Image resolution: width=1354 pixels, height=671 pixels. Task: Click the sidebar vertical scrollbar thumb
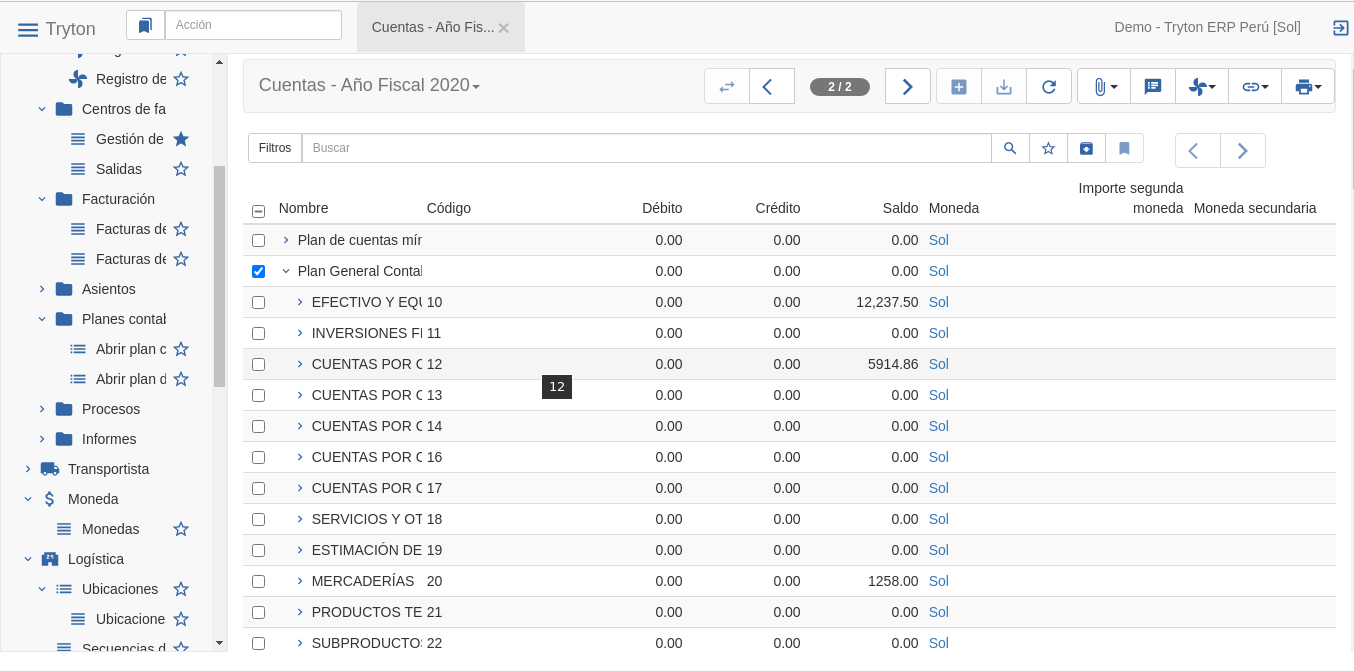[219, 276]
